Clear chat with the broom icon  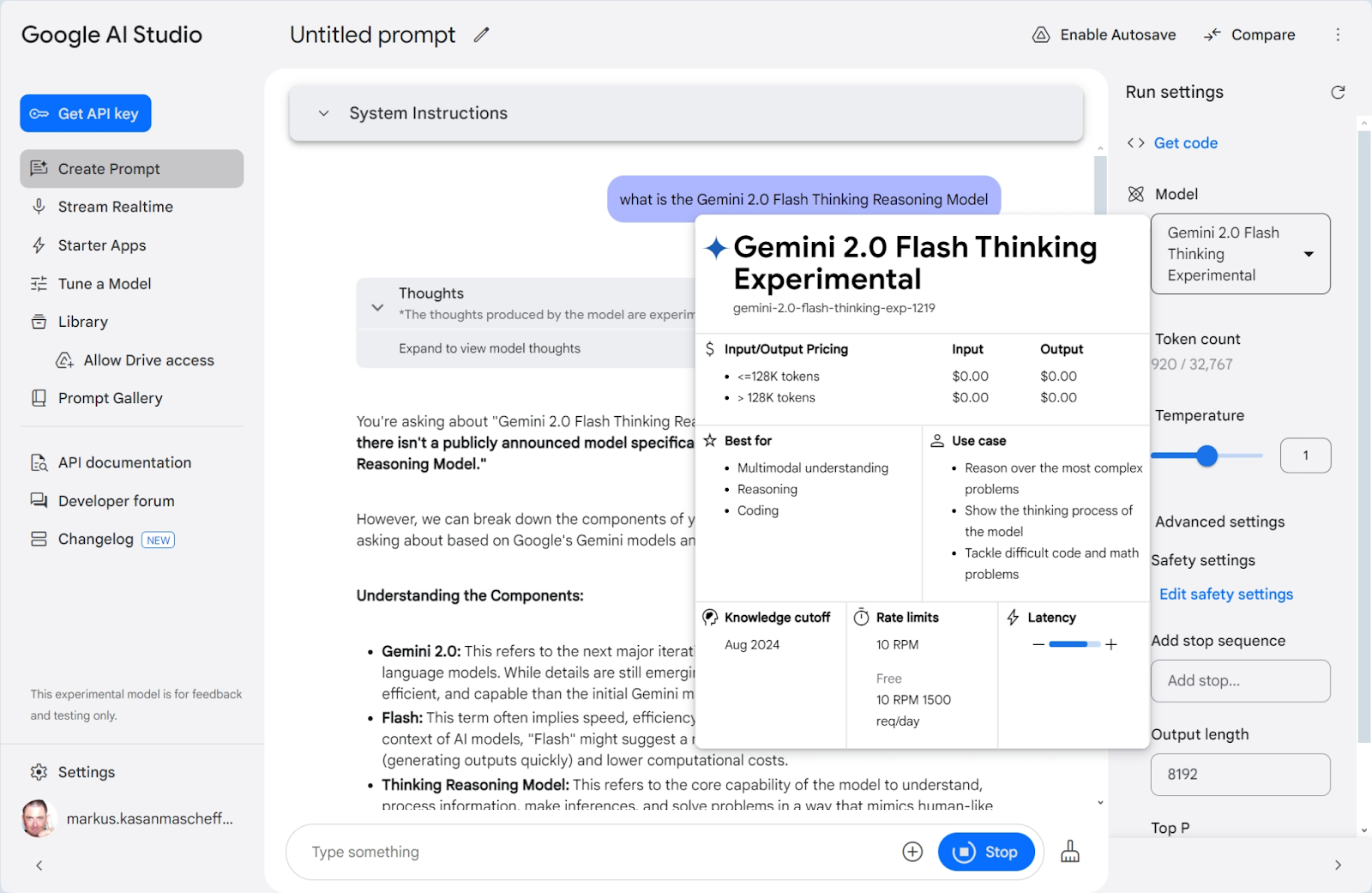tap(1070, 851)
